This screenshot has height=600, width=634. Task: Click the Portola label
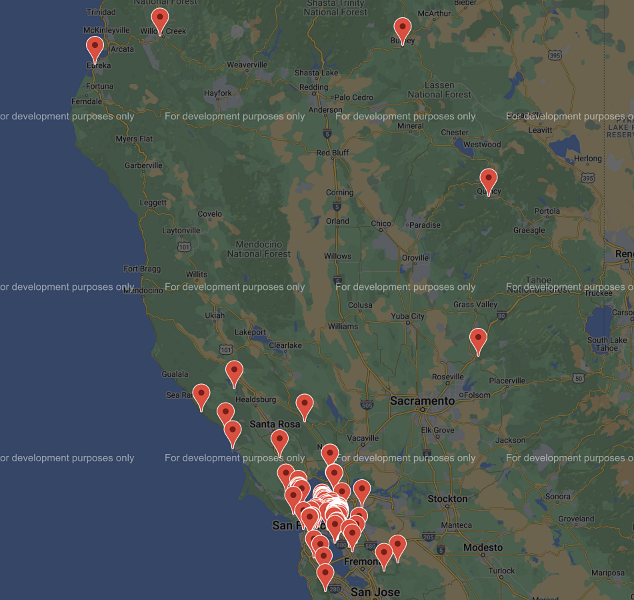[x=547, y=211]
